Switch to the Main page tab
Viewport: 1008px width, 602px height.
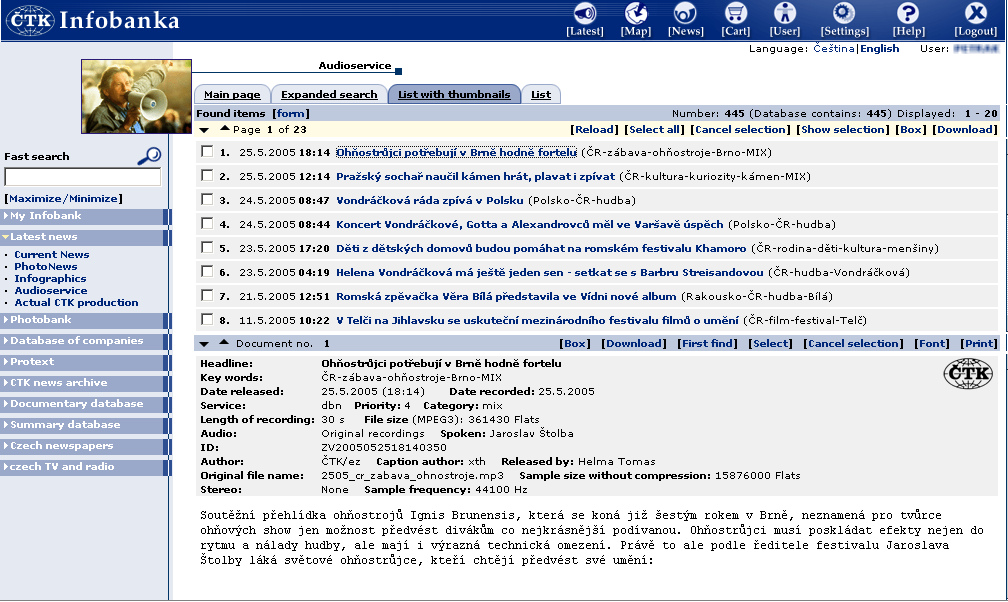tap(232, 95)
